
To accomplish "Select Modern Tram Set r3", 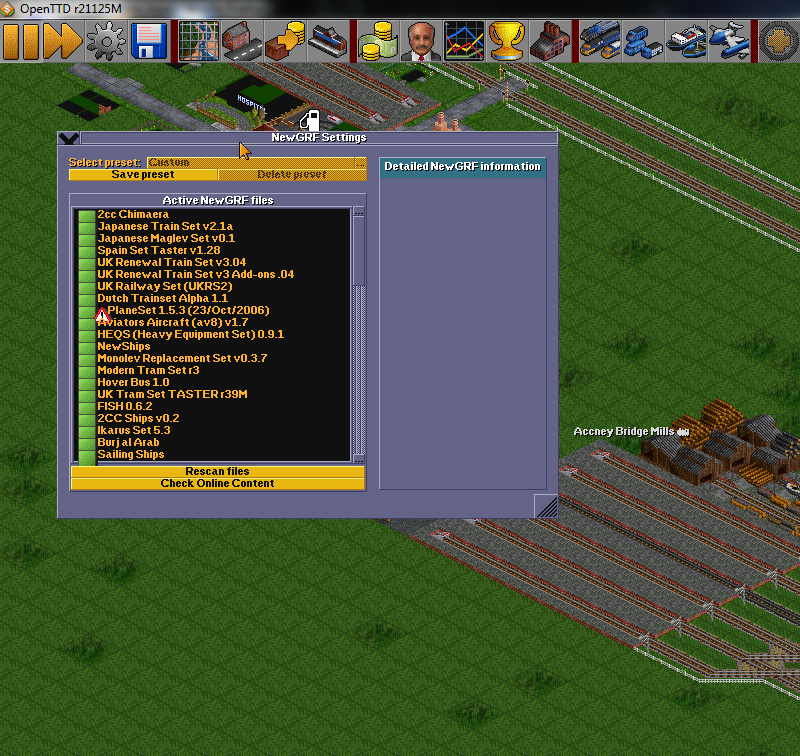I will [212, 370].
